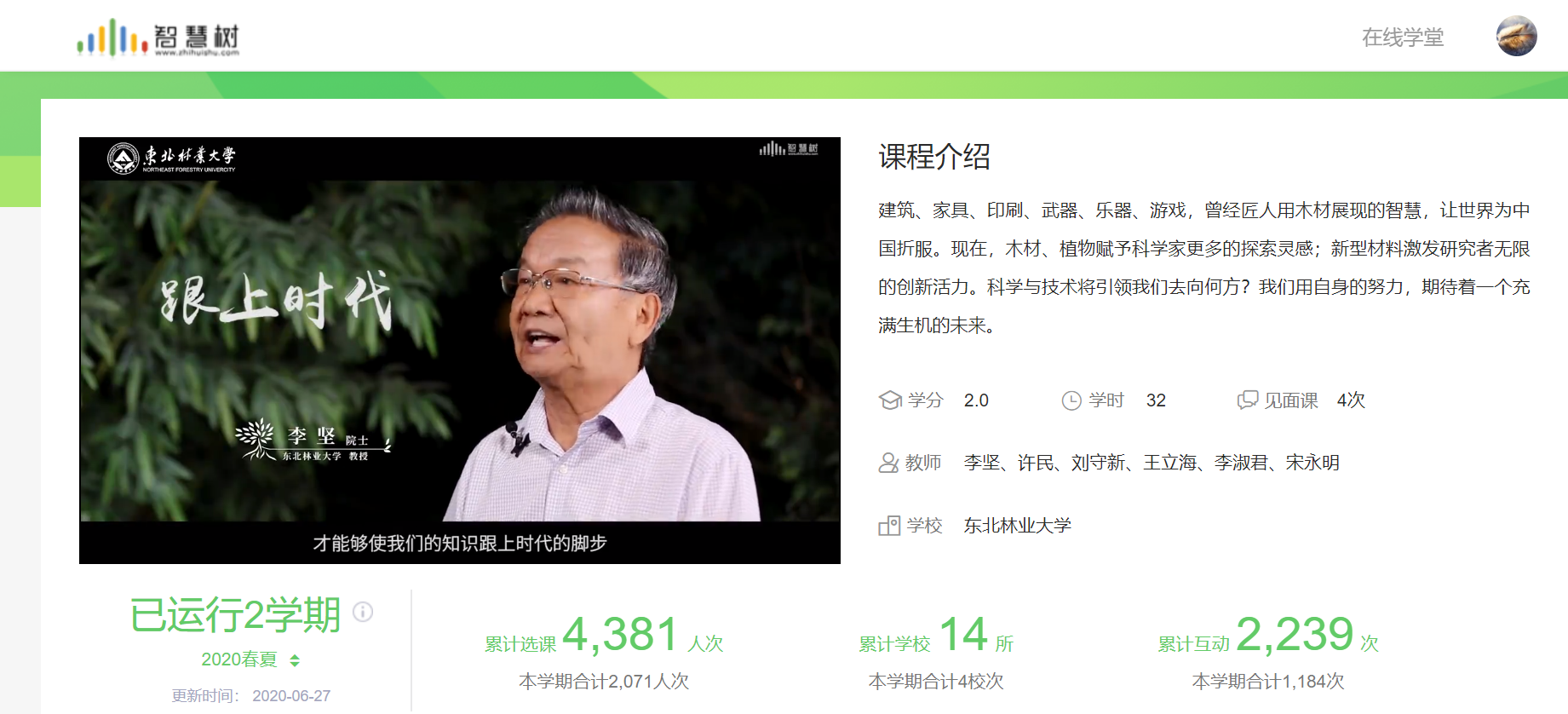Click the Zhihuishu logo in header
1568x714 pixels.
click(158, 37)
